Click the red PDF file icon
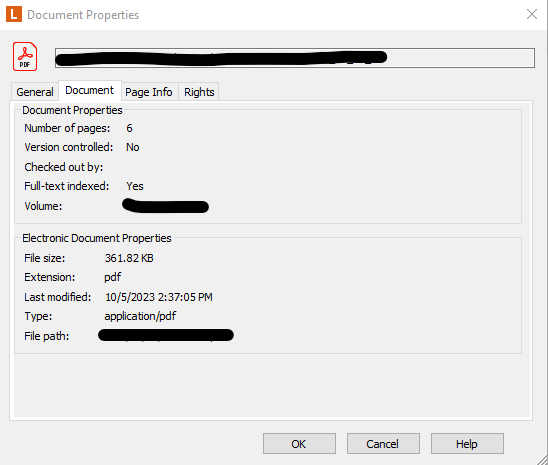This screenshot has height=465, width=548. coord(25,57)
